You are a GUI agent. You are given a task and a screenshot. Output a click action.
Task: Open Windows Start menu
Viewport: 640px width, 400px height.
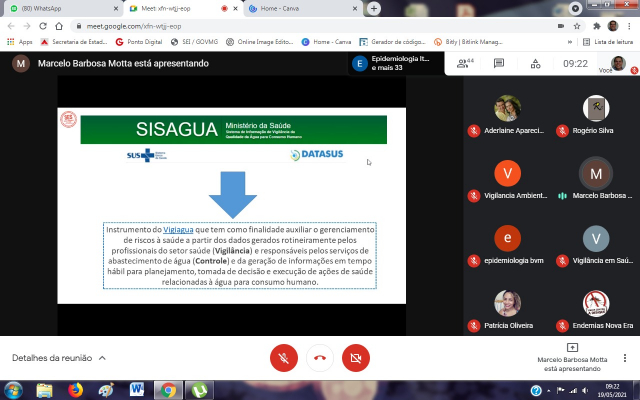(13, 390)
